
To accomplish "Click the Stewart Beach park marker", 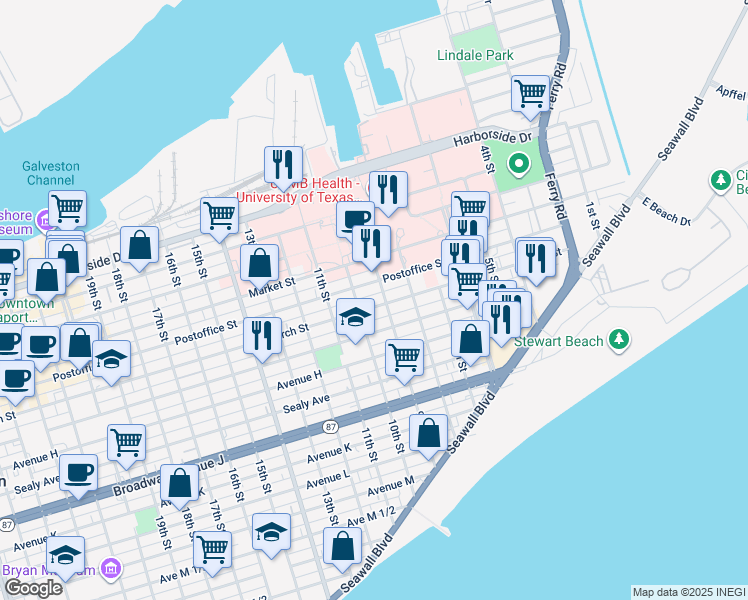I will [x=620, y=341].
